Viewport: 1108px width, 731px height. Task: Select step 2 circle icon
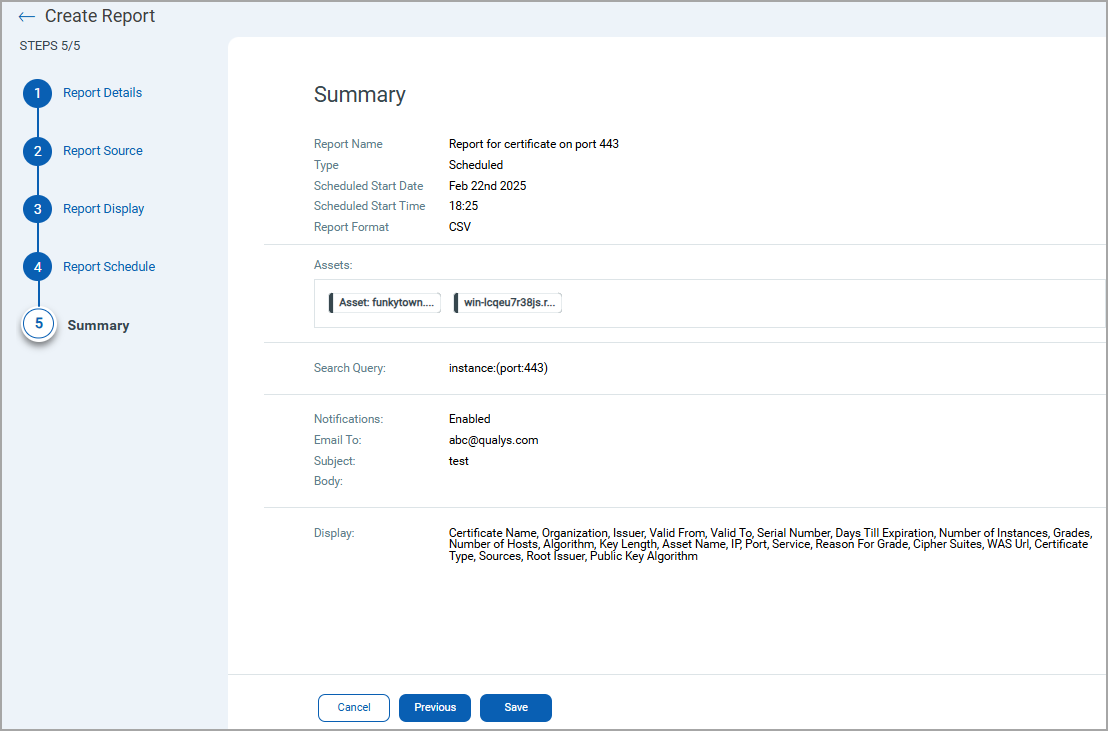coord(37,151)
